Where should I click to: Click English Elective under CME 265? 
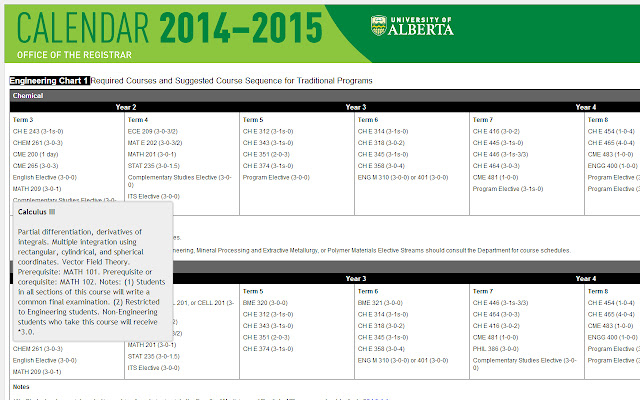[x=44, y=177]
